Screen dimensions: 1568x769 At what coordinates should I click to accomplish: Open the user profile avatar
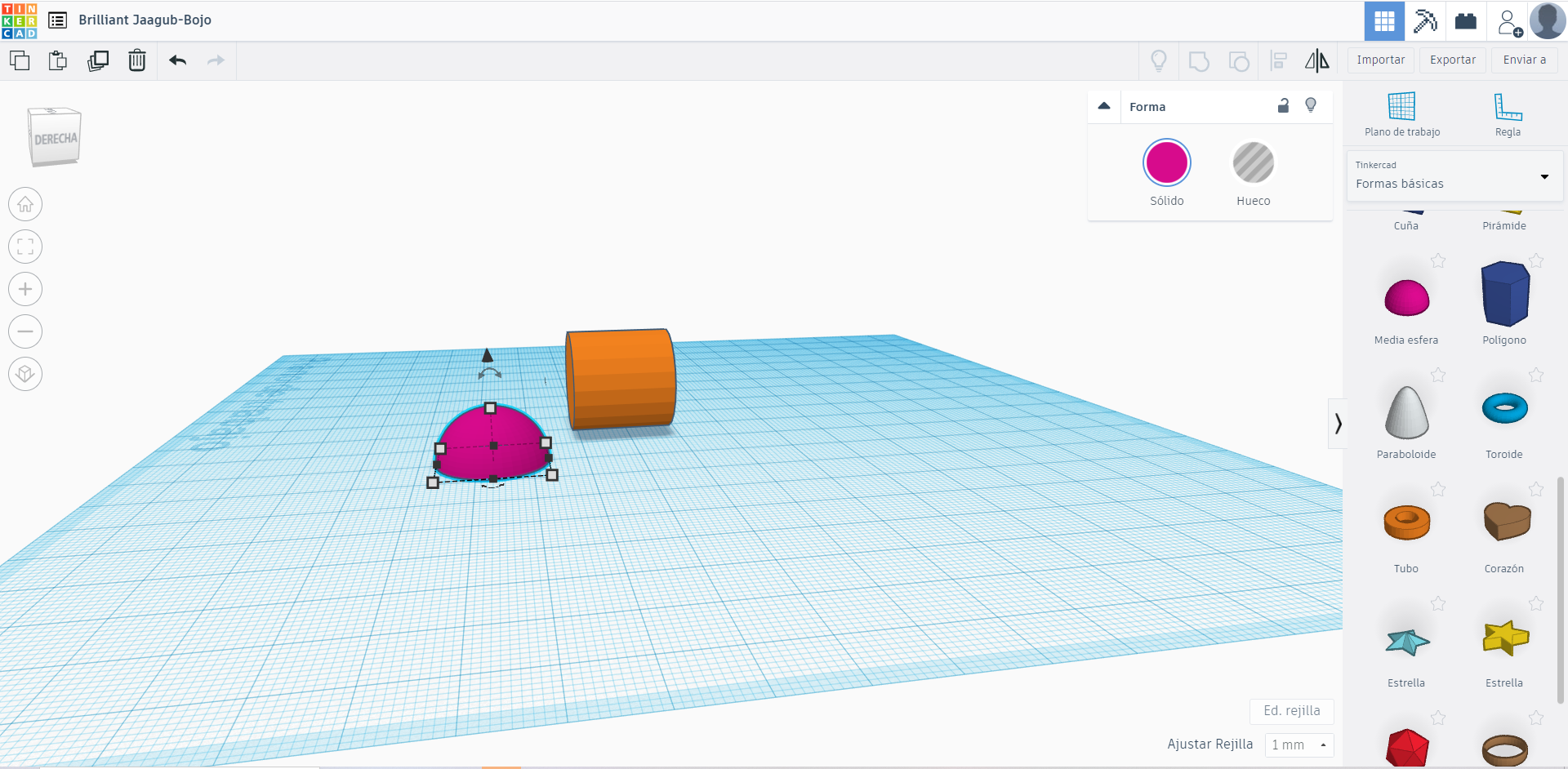(x=1548, y=20)
